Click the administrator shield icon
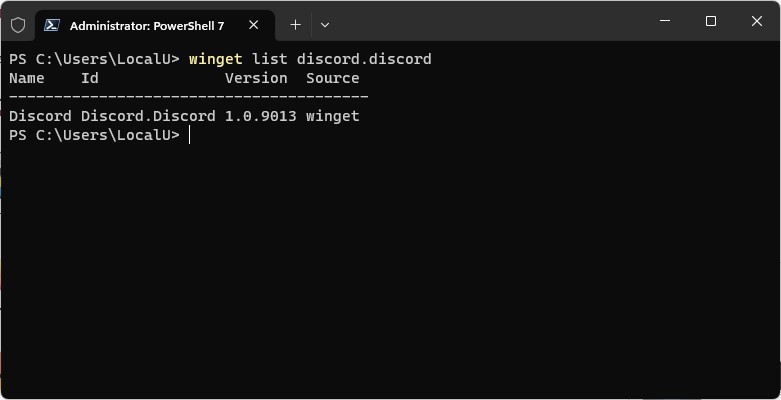The image size is (781, 400). pos(17,24)
